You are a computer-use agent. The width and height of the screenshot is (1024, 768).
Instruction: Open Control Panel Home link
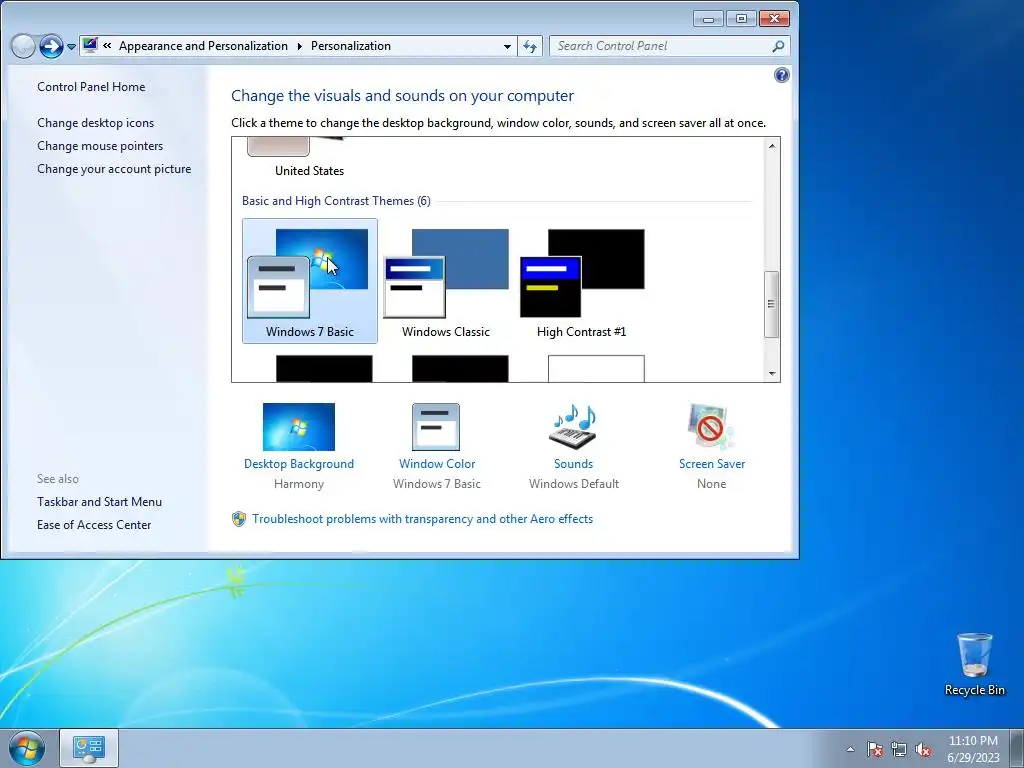tap(91, 86)
